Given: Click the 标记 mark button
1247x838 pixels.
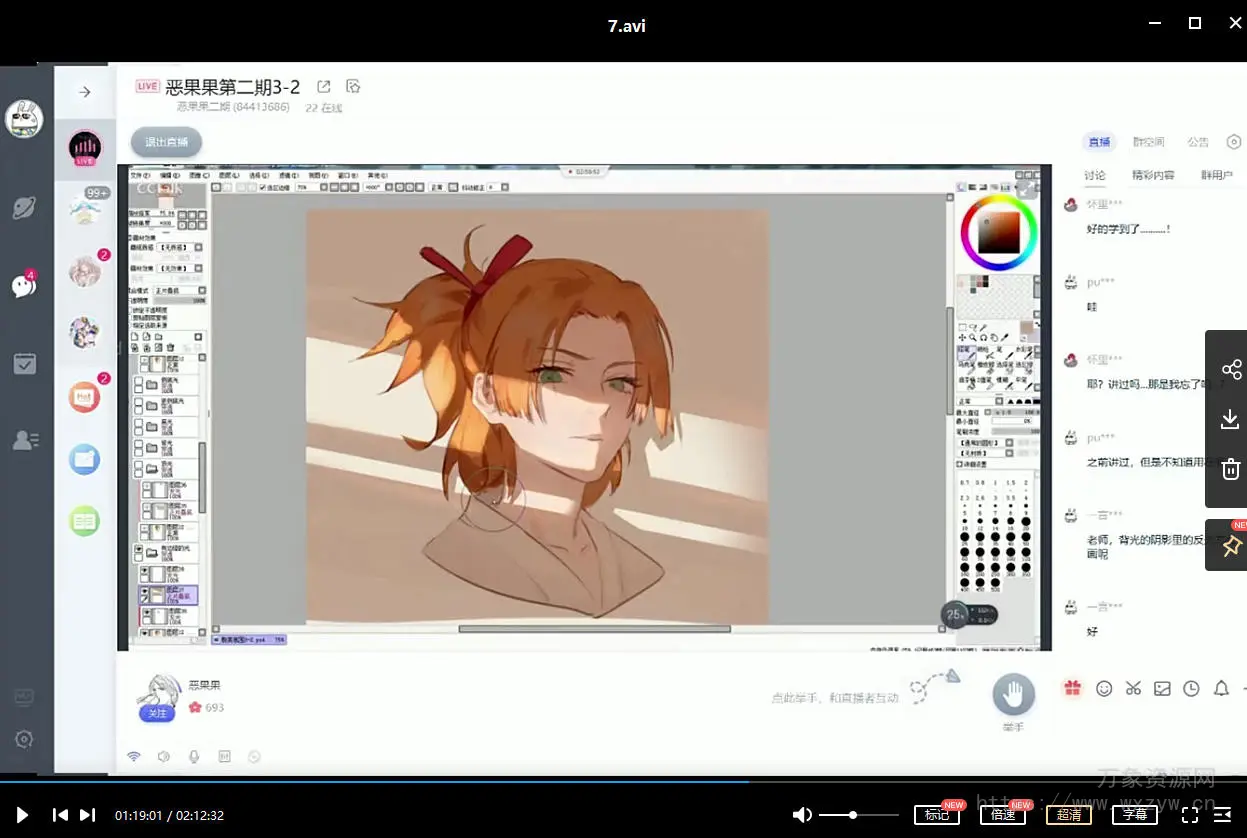Looking at the screenshot, I should (937, 815).
